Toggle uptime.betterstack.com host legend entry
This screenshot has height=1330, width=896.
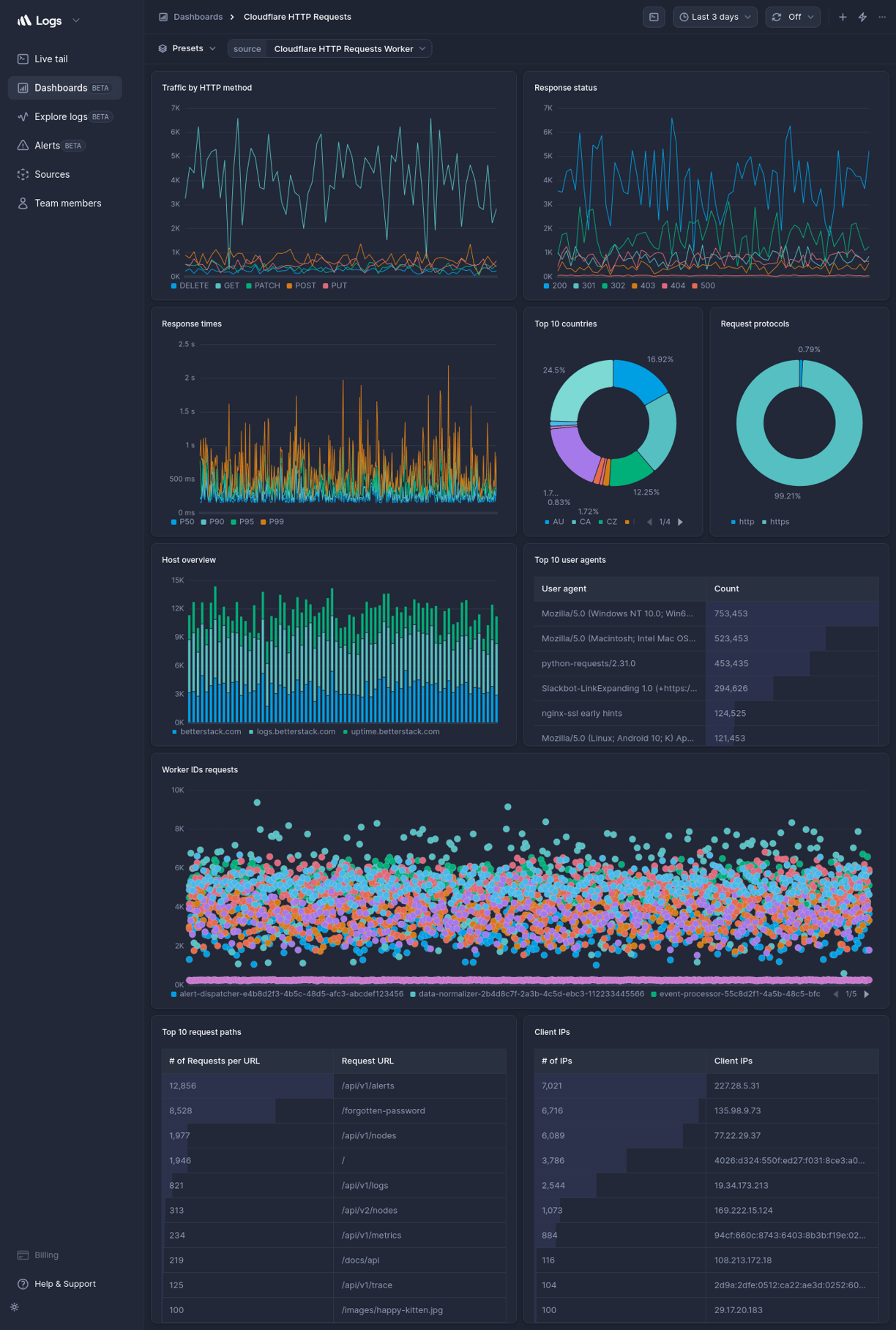point(392,731)
